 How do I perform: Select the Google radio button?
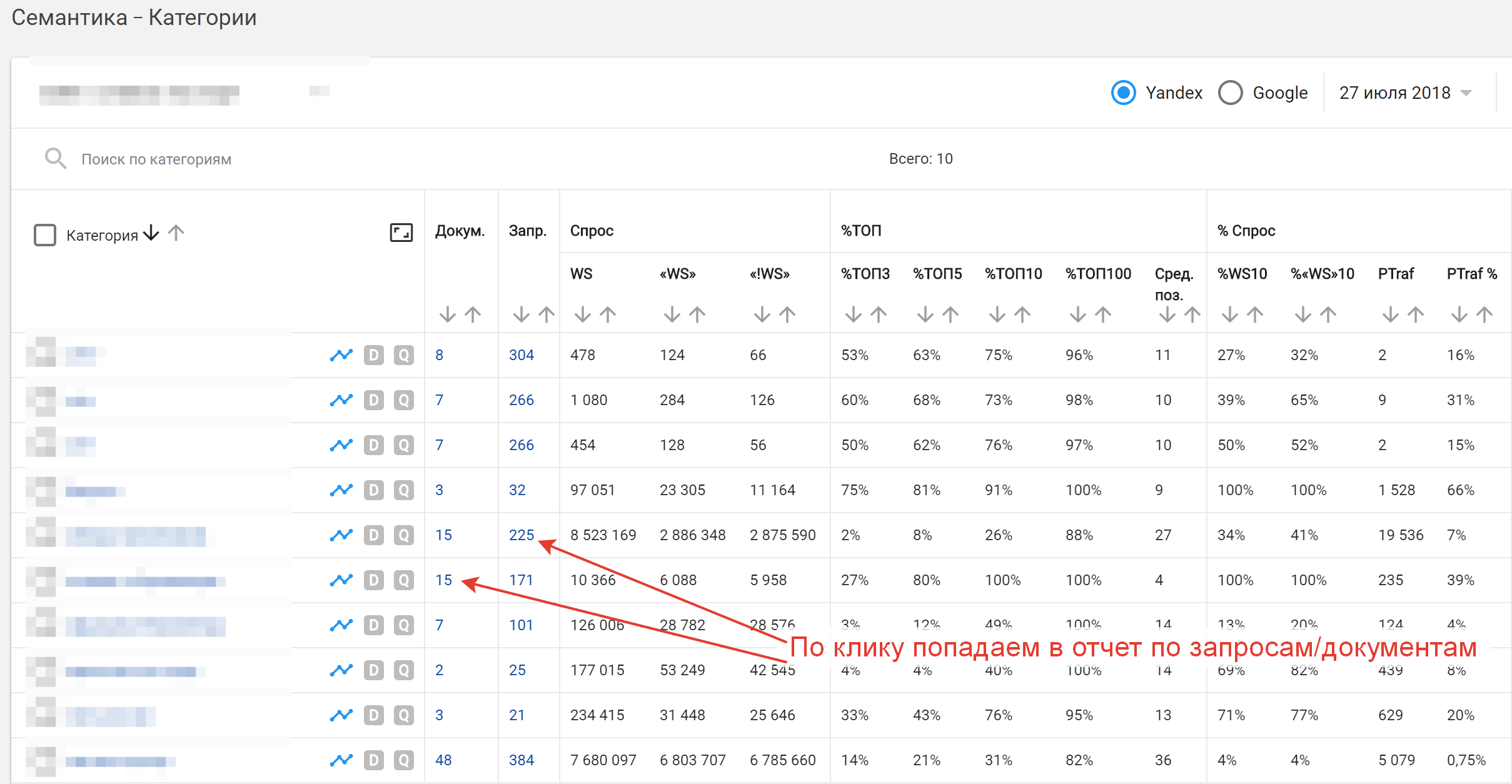click(1230, 93)
